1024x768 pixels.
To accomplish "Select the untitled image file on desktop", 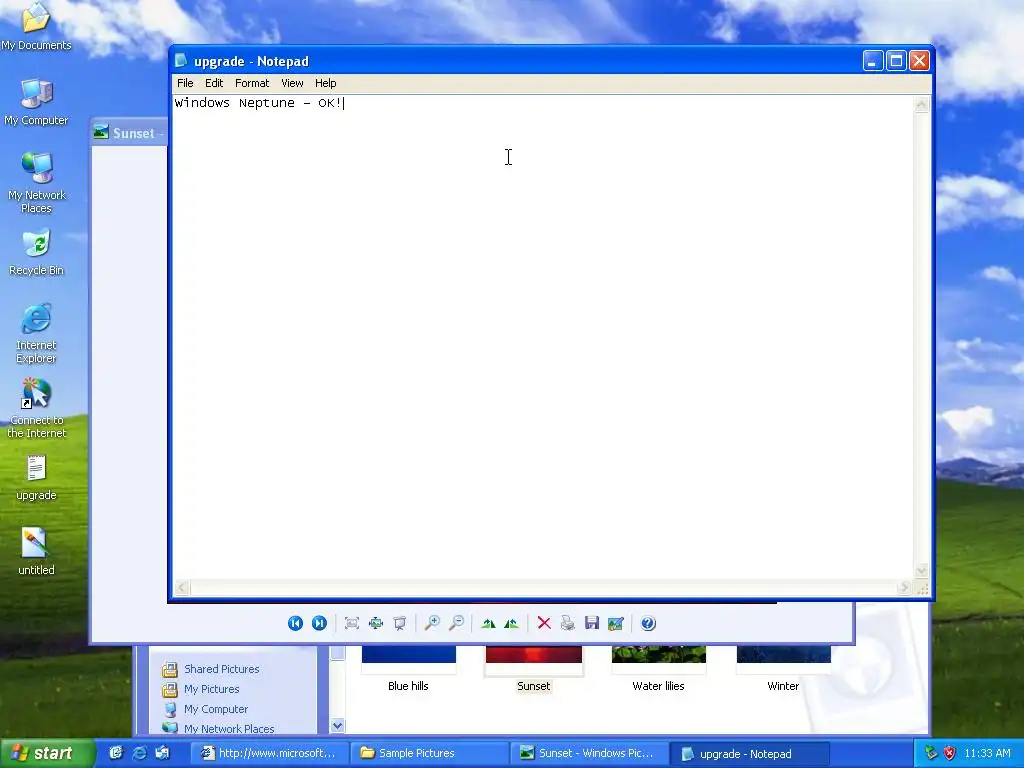I will (36, 551).
